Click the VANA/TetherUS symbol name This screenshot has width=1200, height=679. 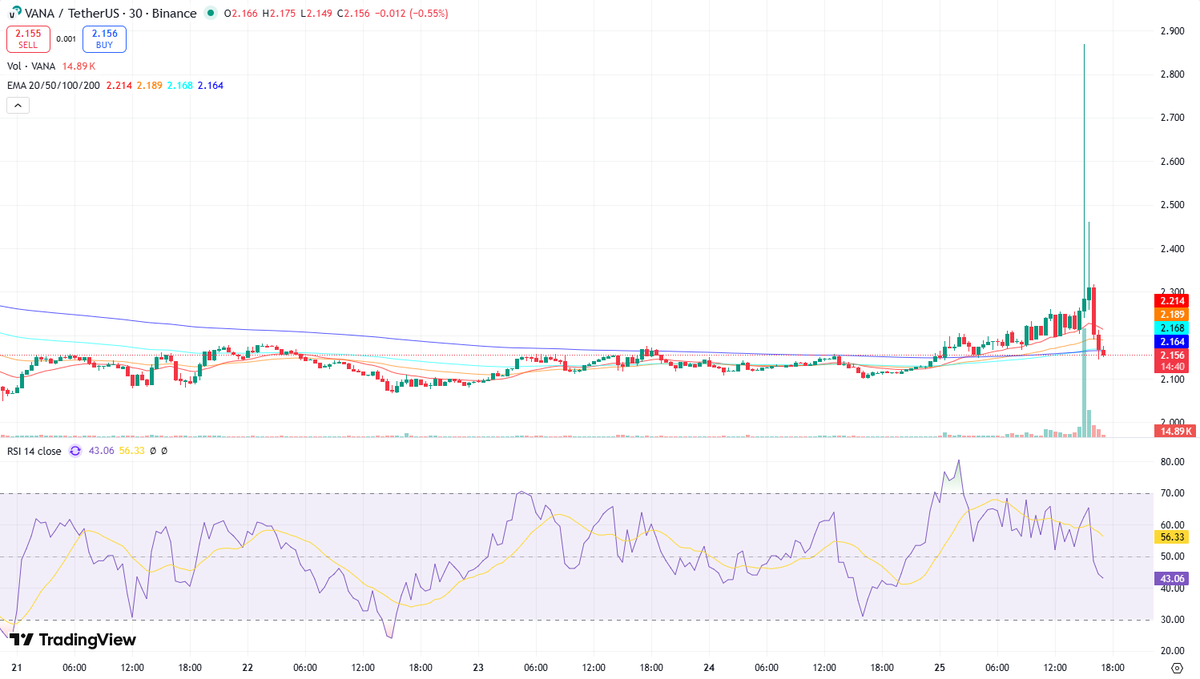point(74,14)
